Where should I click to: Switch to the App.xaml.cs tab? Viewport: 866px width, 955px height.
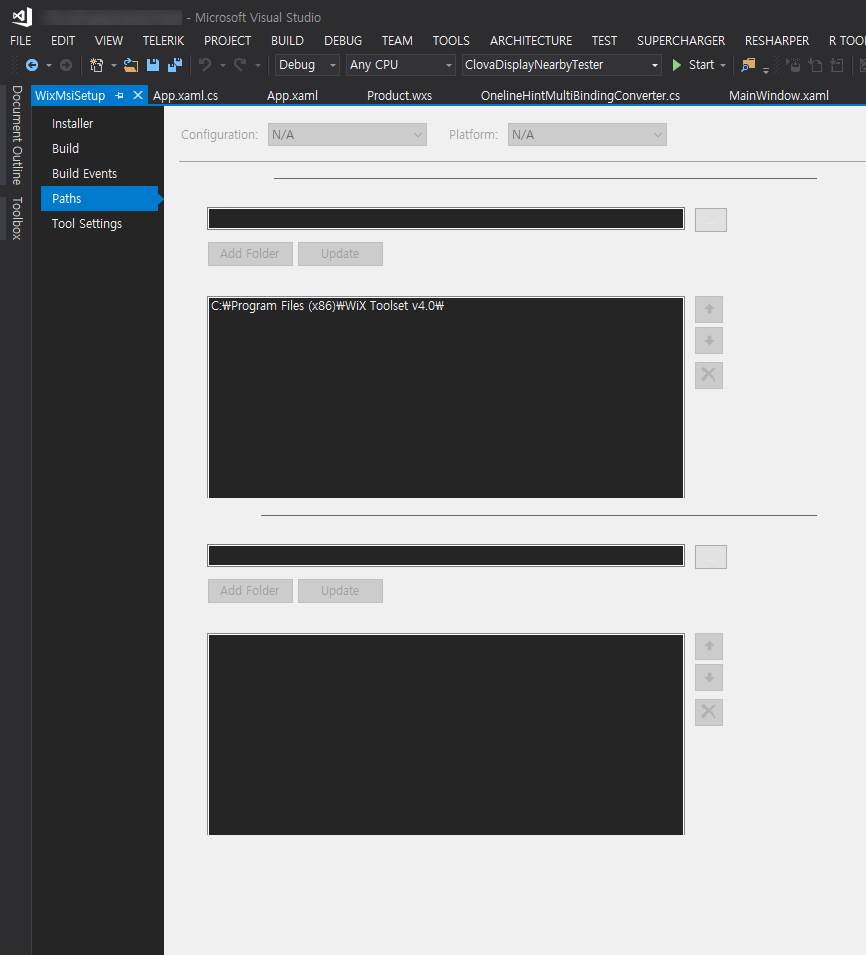[x=186, y=96]
